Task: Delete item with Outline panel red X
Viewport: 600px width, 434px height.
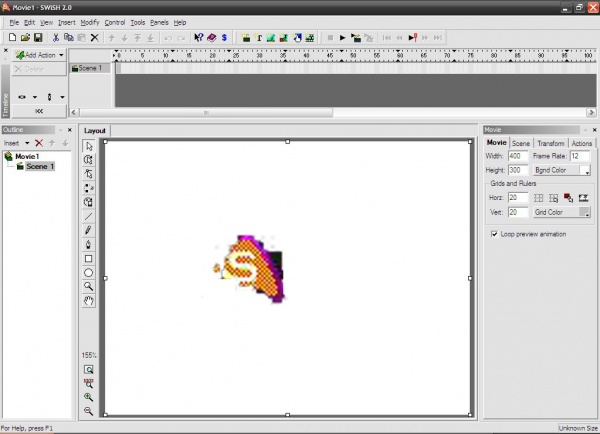Action: [39, 143]
